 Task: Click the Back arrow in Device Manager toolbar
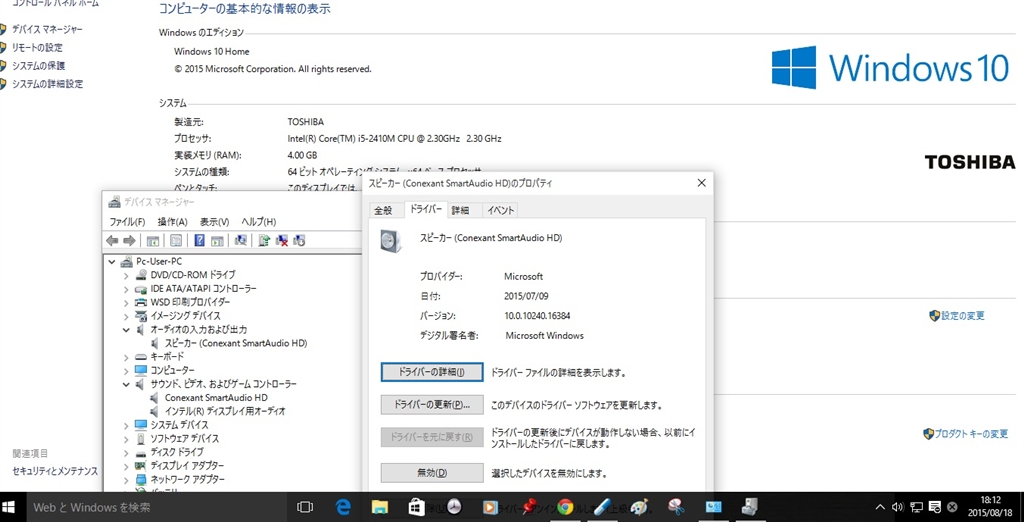(x=112, y=240)
